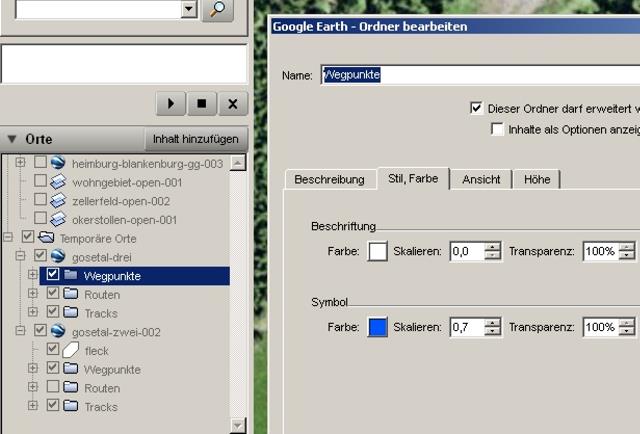Click the Symbol Skalieren value field

tap(467, 327)
